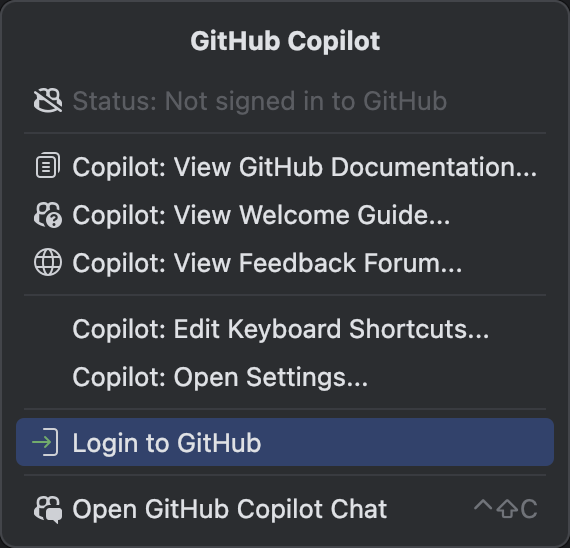Click the globe icon for Feedback Forum
The image size is (570, 548).
[x=48, y=262]
